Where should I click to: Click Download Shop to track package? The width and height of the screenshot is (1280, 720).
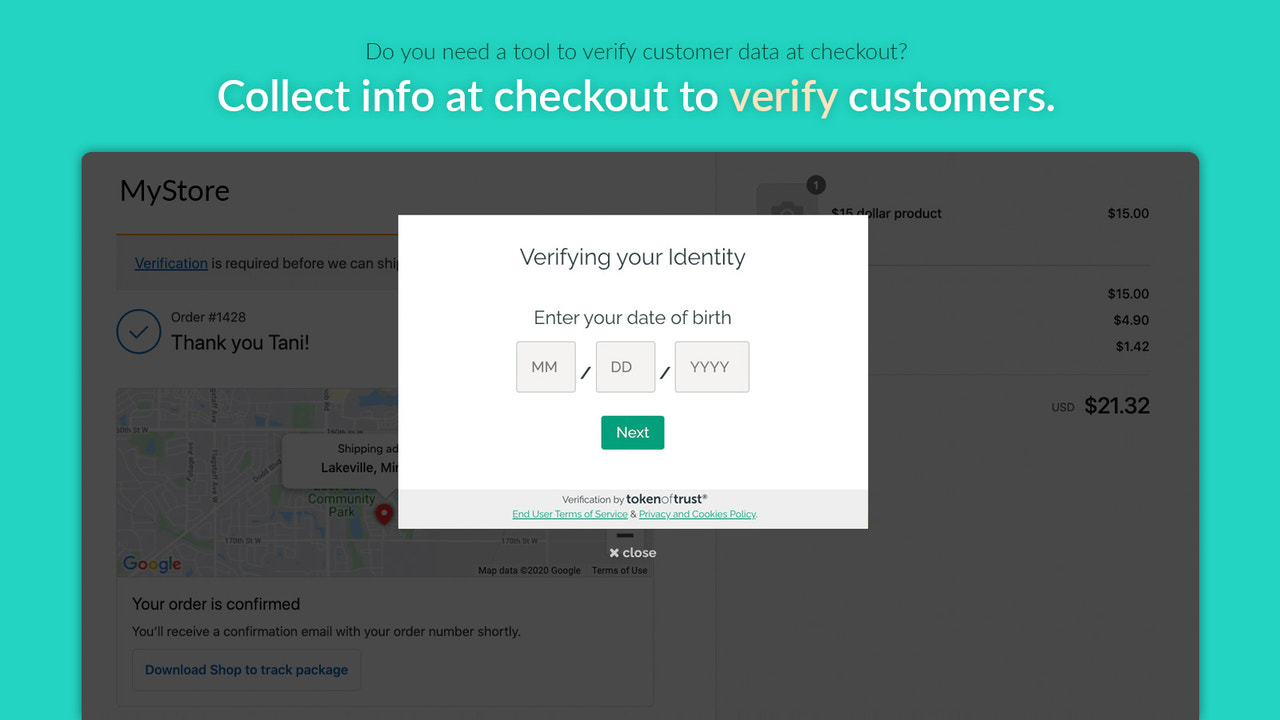point(246,670)
